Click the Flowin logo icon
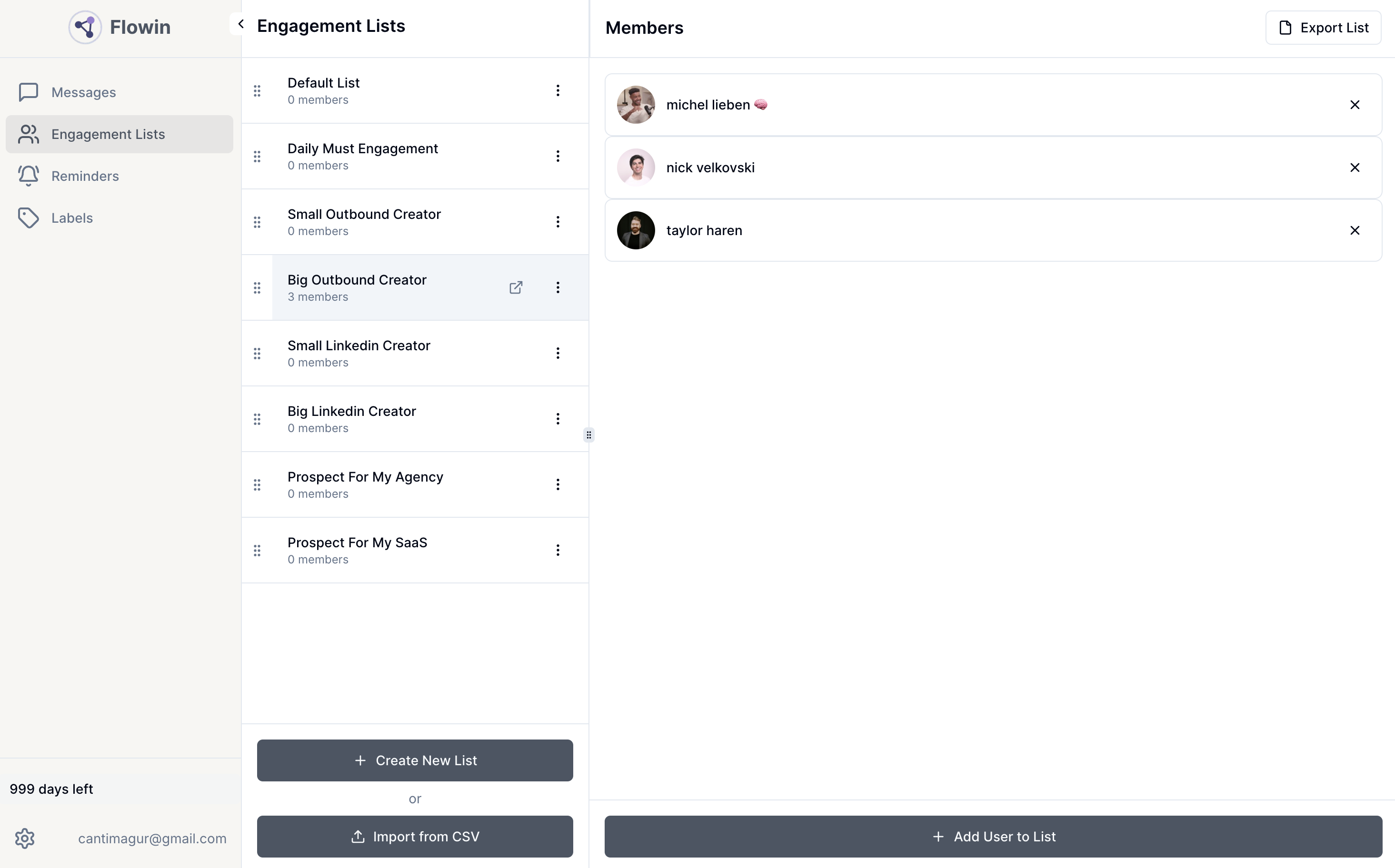 84,26
